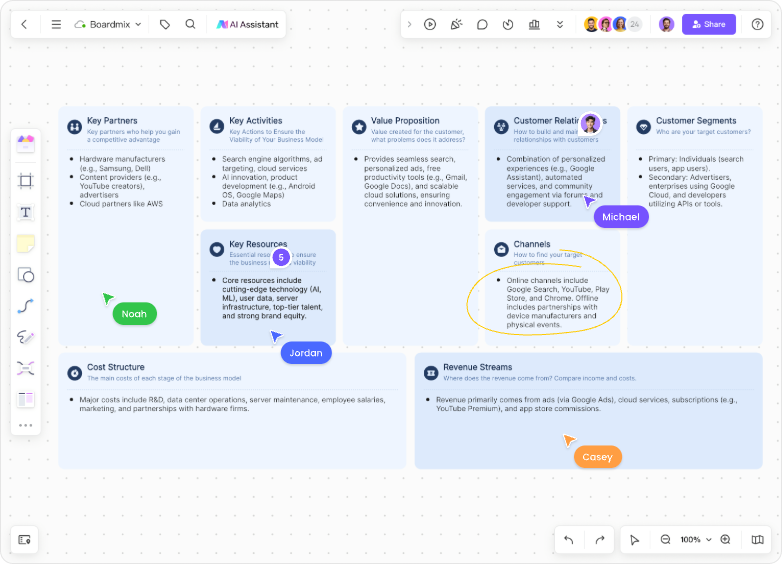Open the minimap icon
Screen dimensions: 782x564
pyautogui.click(x=758, y=540)
